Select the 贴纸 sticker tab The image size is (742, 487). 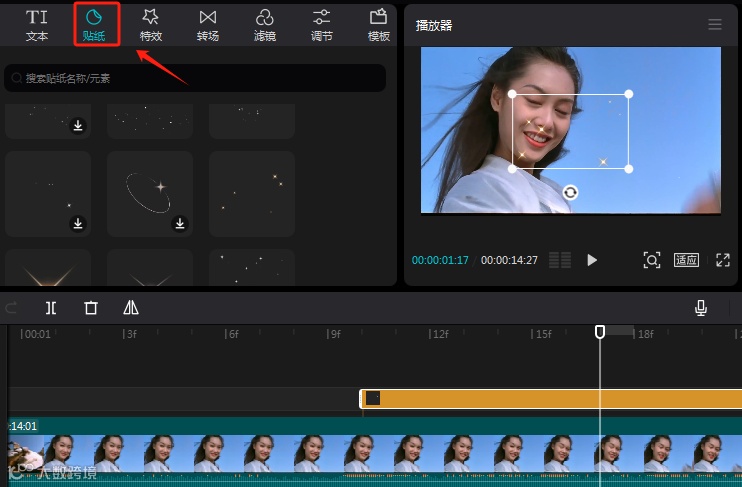pos(94,25)
